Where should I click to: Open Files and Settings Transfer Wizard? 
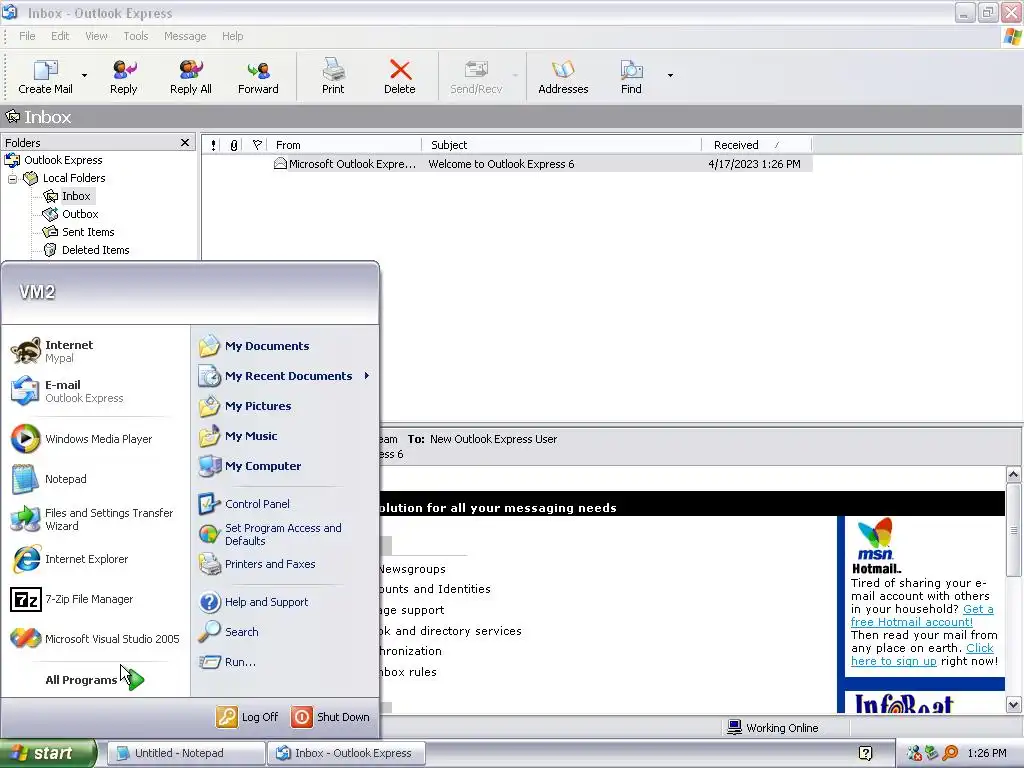pyautogui.click(x=95, y=519)
